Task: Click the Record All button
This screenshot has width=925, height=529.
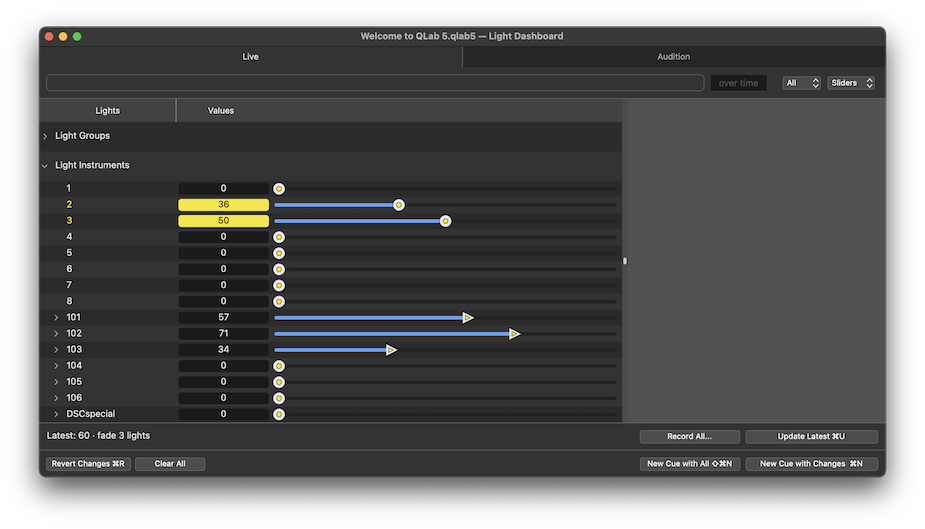Action: (x=690, y=437)
